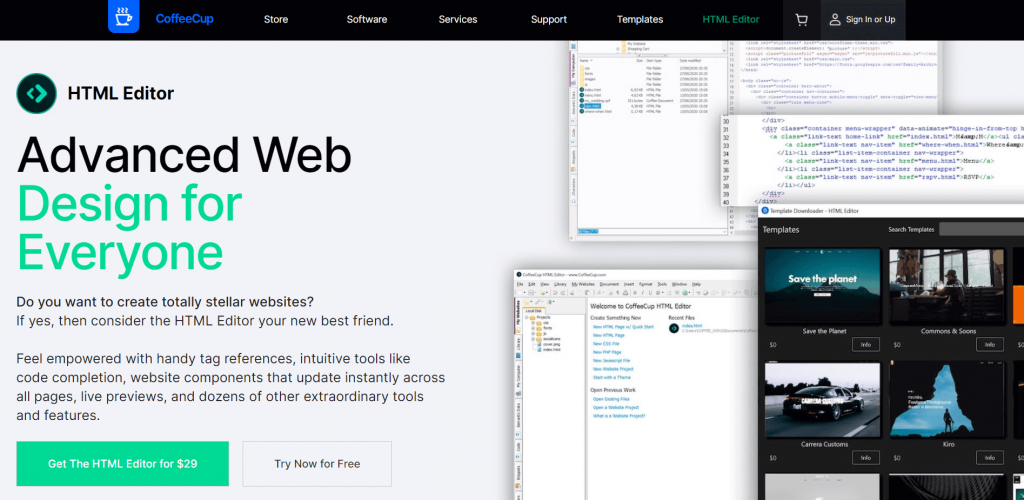Image resolution: width=1024 pixels, height=500 pixels.
Task: Open the Document menu in editor window
Action: [609, 284]
